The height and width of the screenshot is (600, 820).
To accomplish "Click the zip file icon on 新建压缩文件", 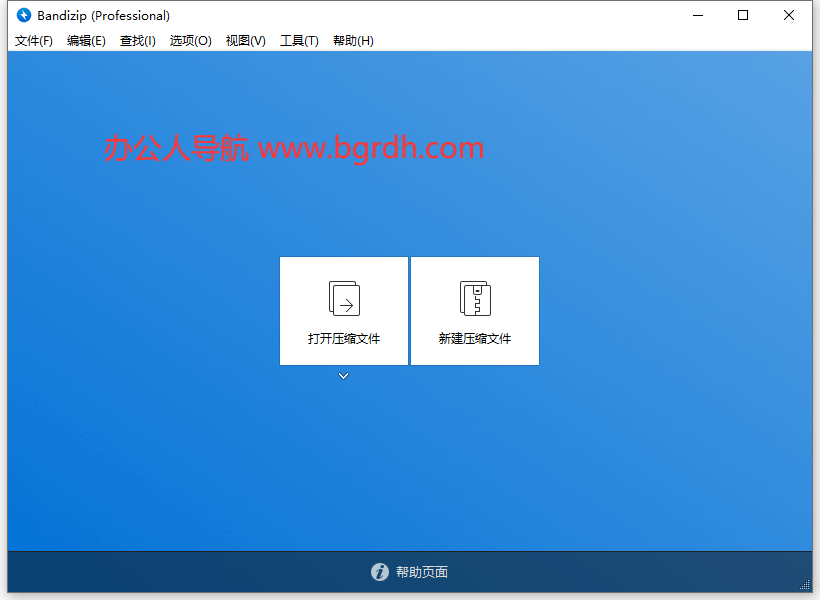I will 475,297.
